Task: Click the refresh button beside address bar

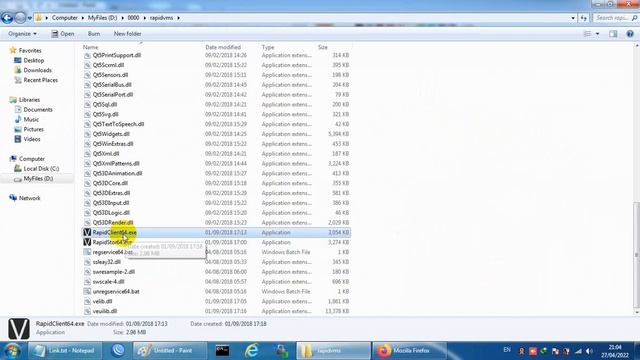Action: [584, 18]
